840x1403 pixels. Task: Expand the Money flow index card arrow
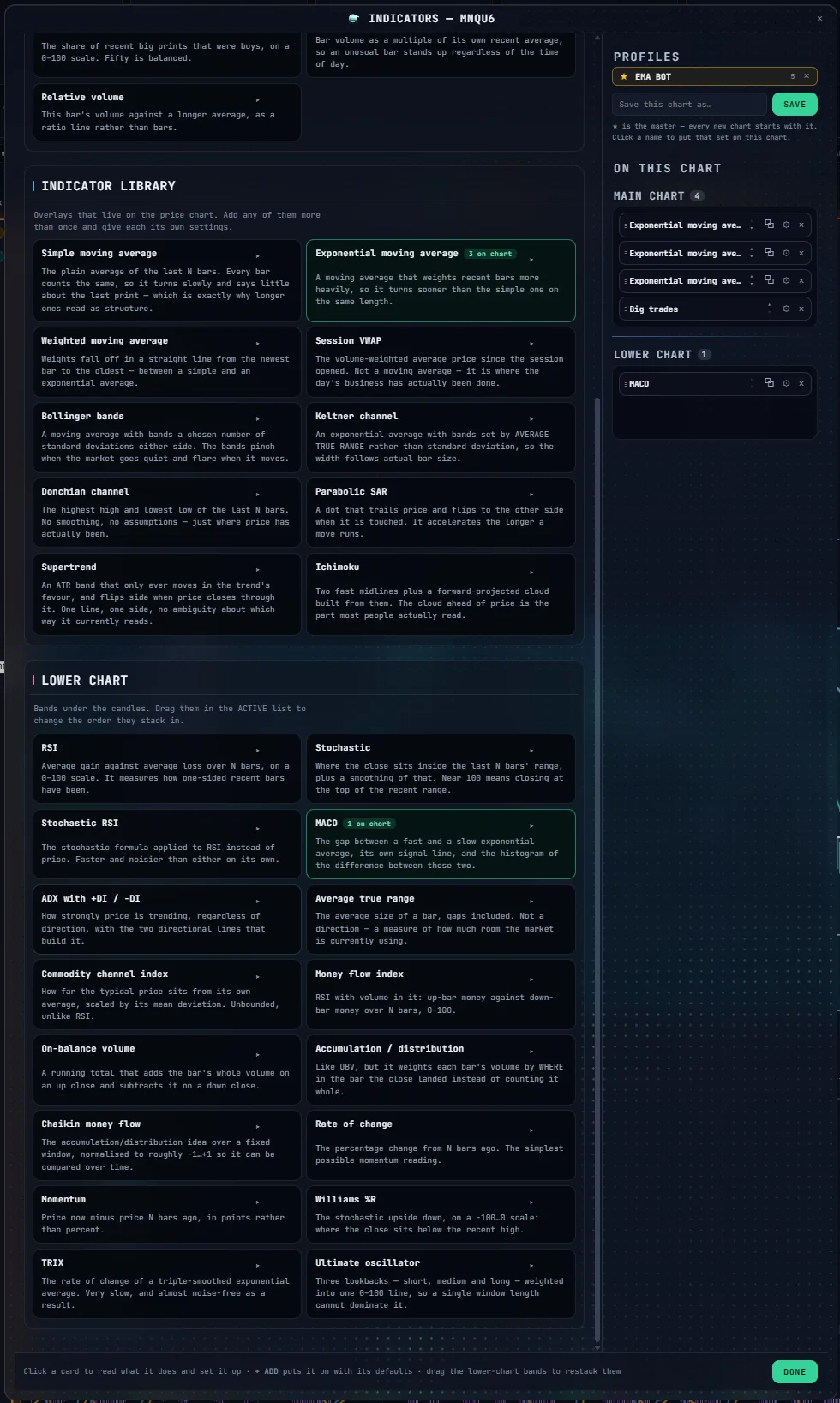pyautogui.click(x=531, y=979)
